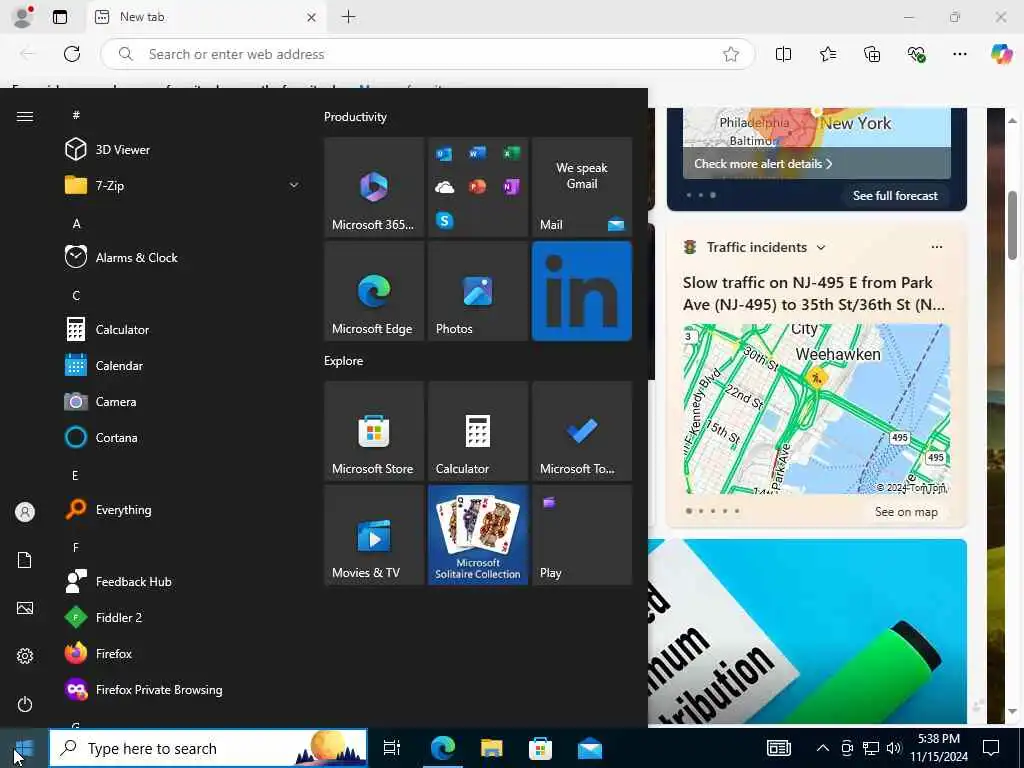Add this page to favorites star

[x=731, y=54]
